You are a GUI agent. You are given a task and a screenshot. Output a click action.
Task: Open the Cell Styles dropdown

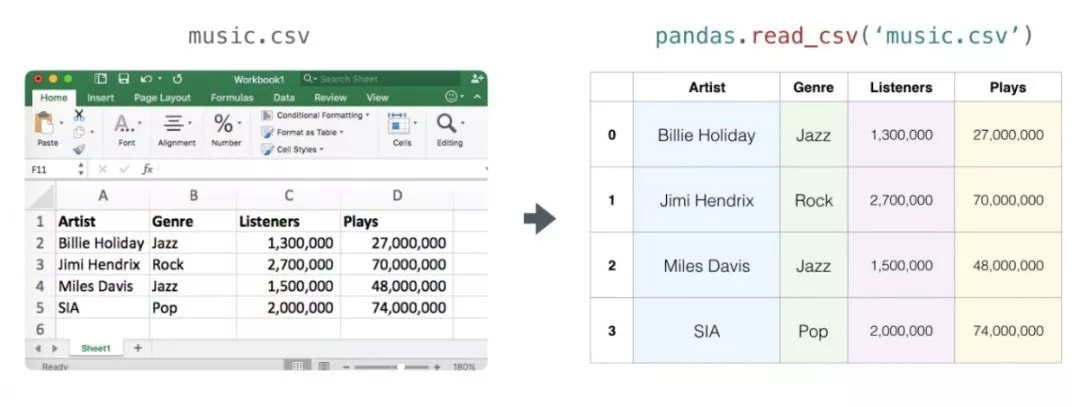point(296,149)
